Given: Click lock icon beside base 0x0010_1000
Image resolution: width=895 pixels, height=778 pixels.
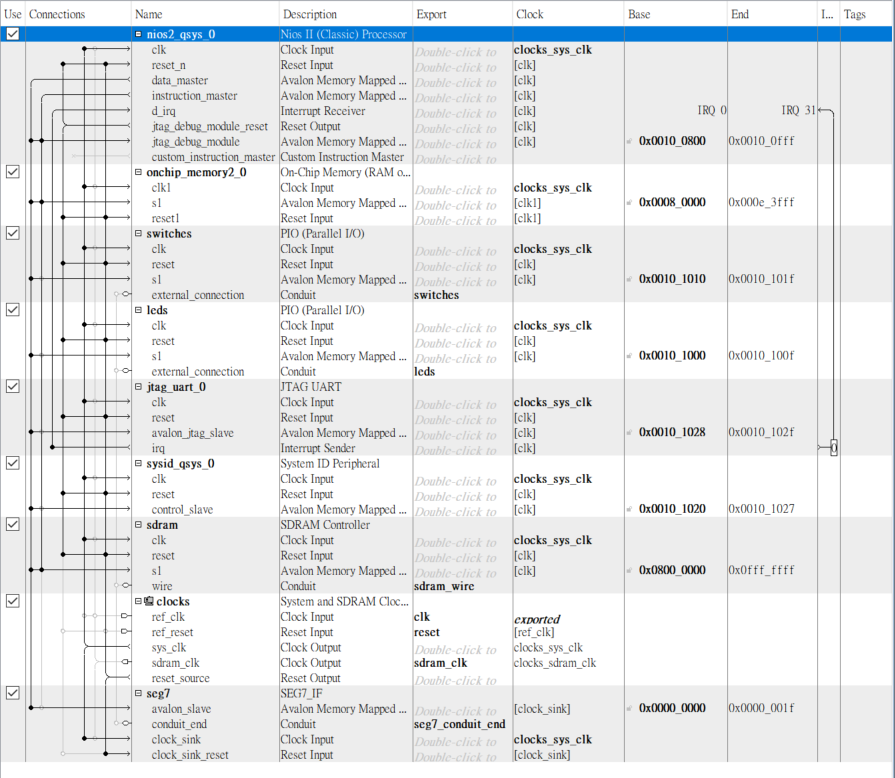Looking at the screenshot, I should click(x=630, y=356).
